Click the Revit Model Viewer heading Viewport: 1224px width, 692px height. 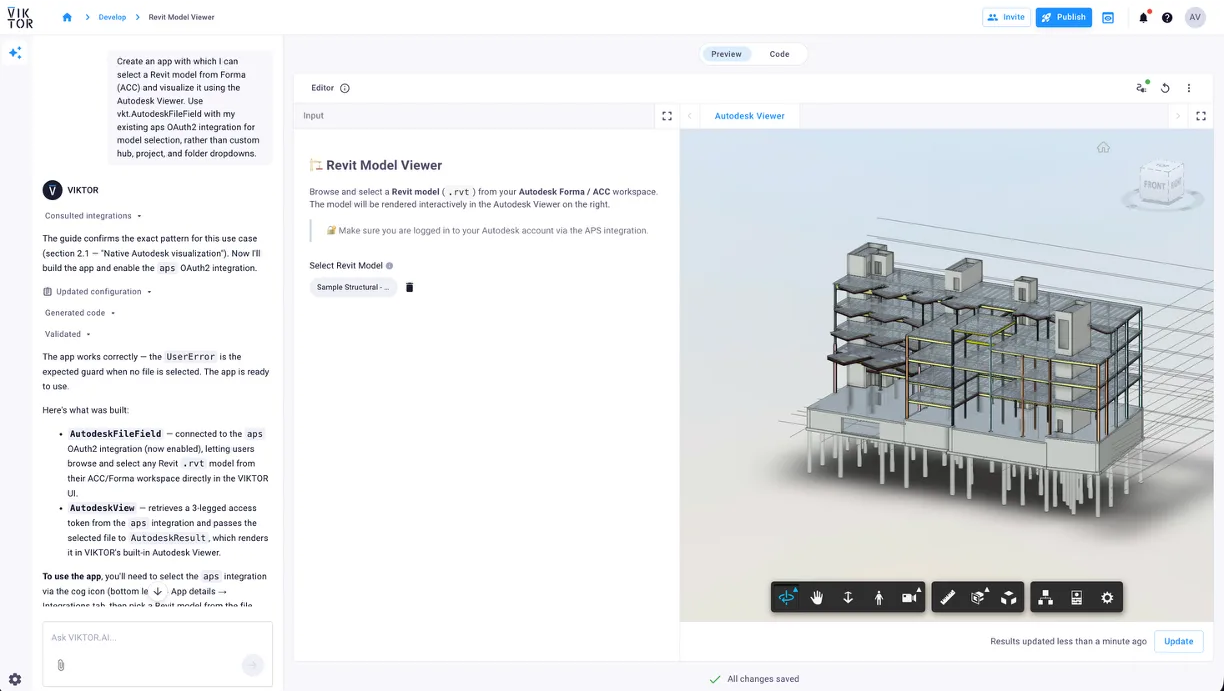click(384, 165)
